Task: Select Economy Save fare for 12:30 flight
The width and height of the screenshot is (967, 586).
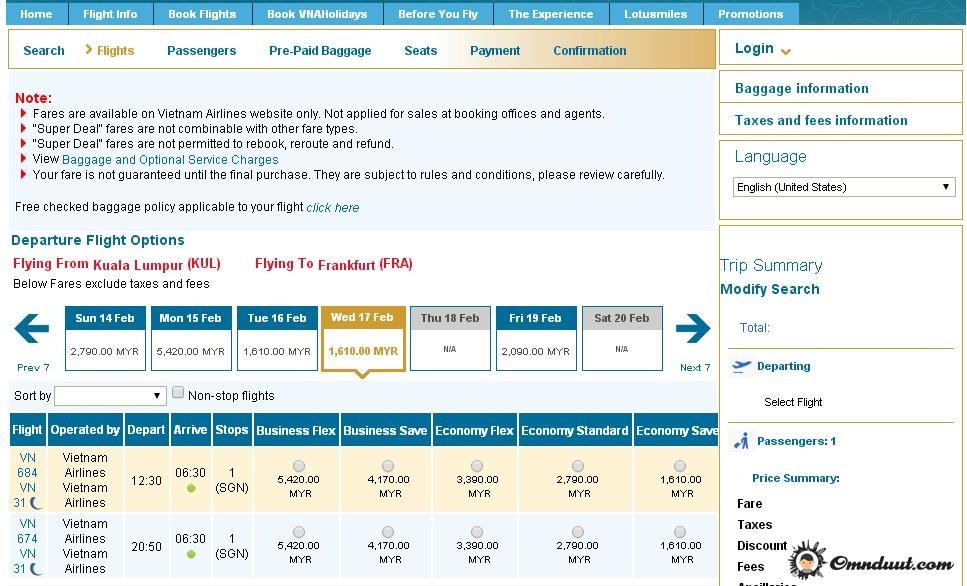Action: click(680, 466)
